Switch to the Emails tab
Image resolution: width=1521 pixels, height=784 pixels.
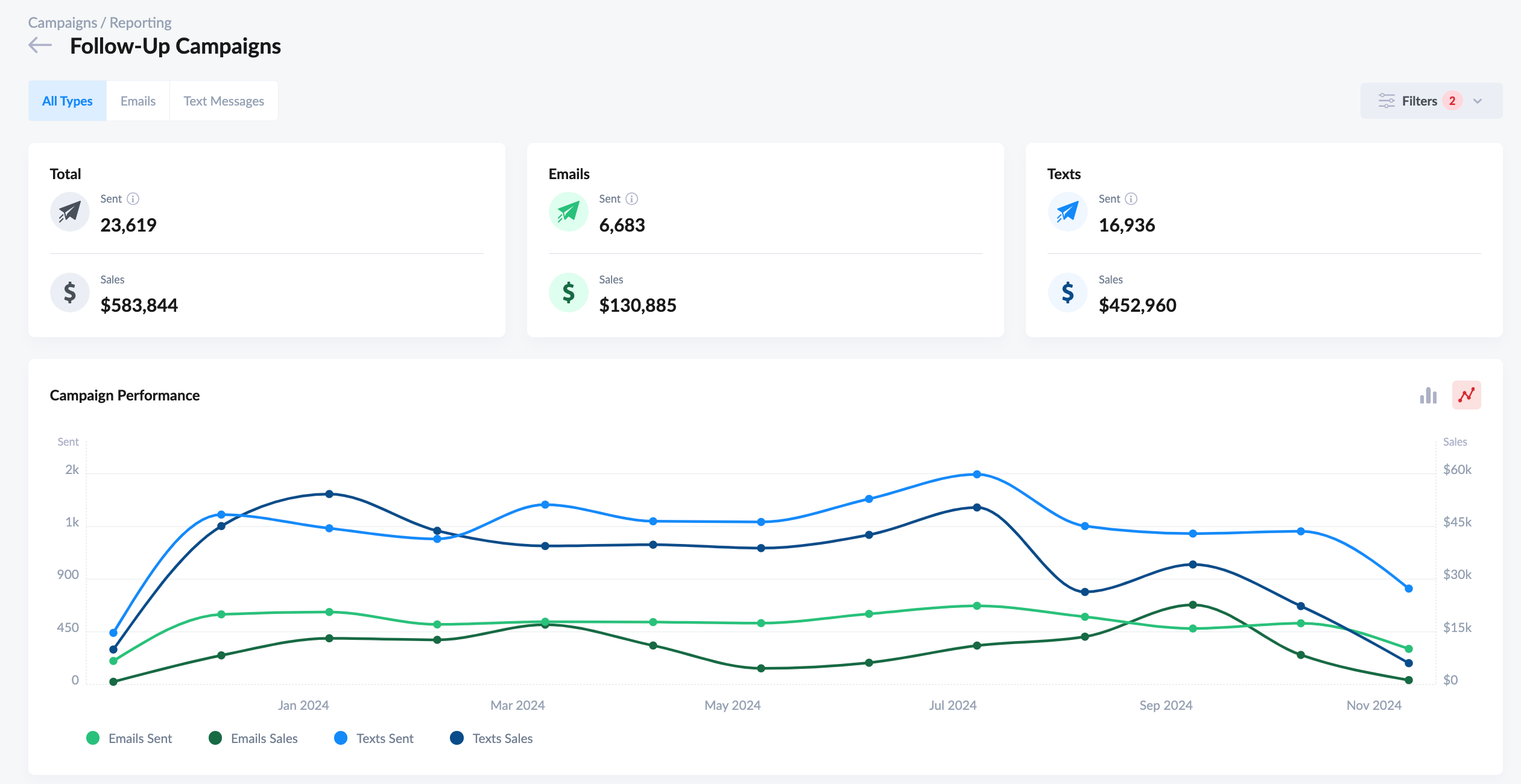138,100
